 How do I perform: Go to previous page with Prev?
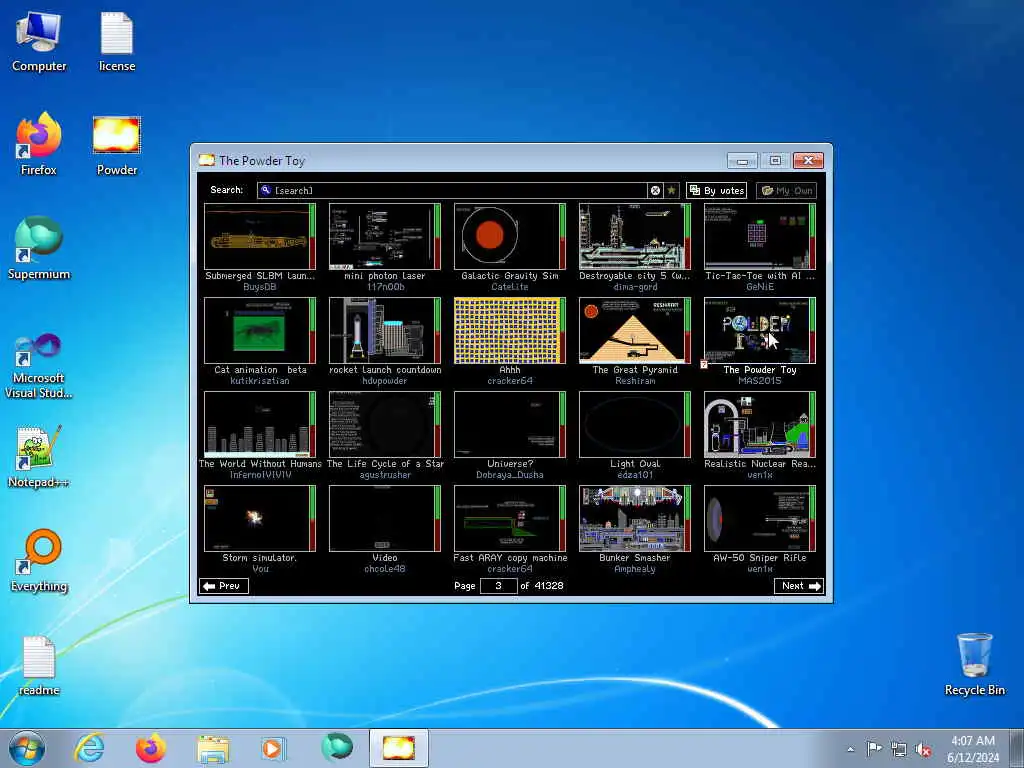tap(223, 586)
